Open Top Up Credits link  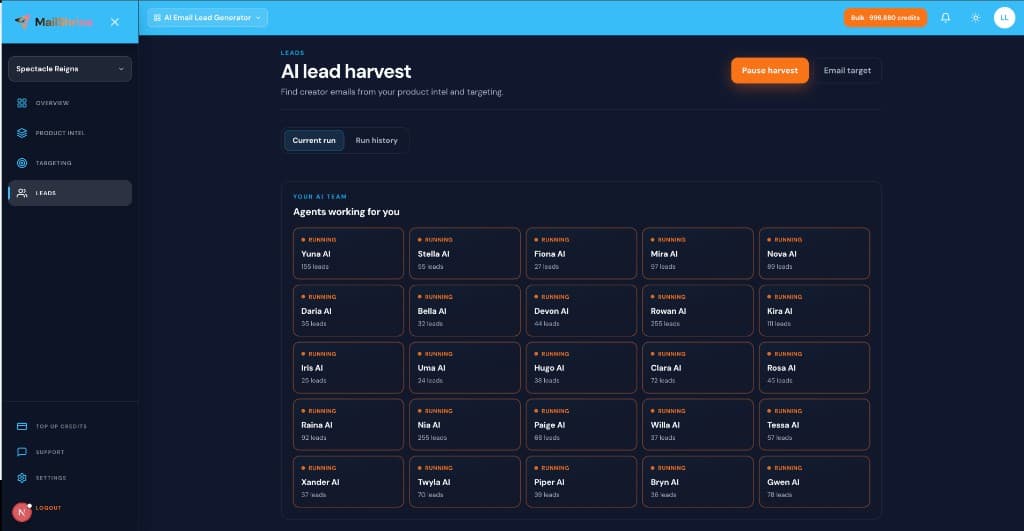tap(61, 426)
